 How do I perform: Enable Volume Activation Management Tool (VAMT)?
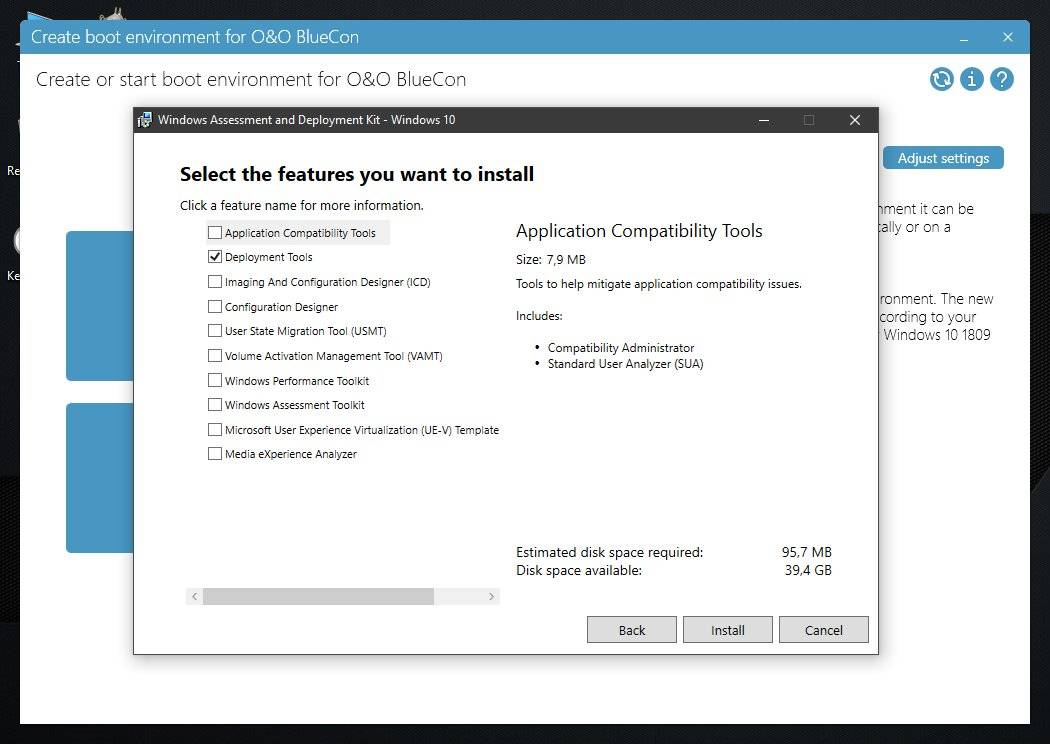point(214,355)
